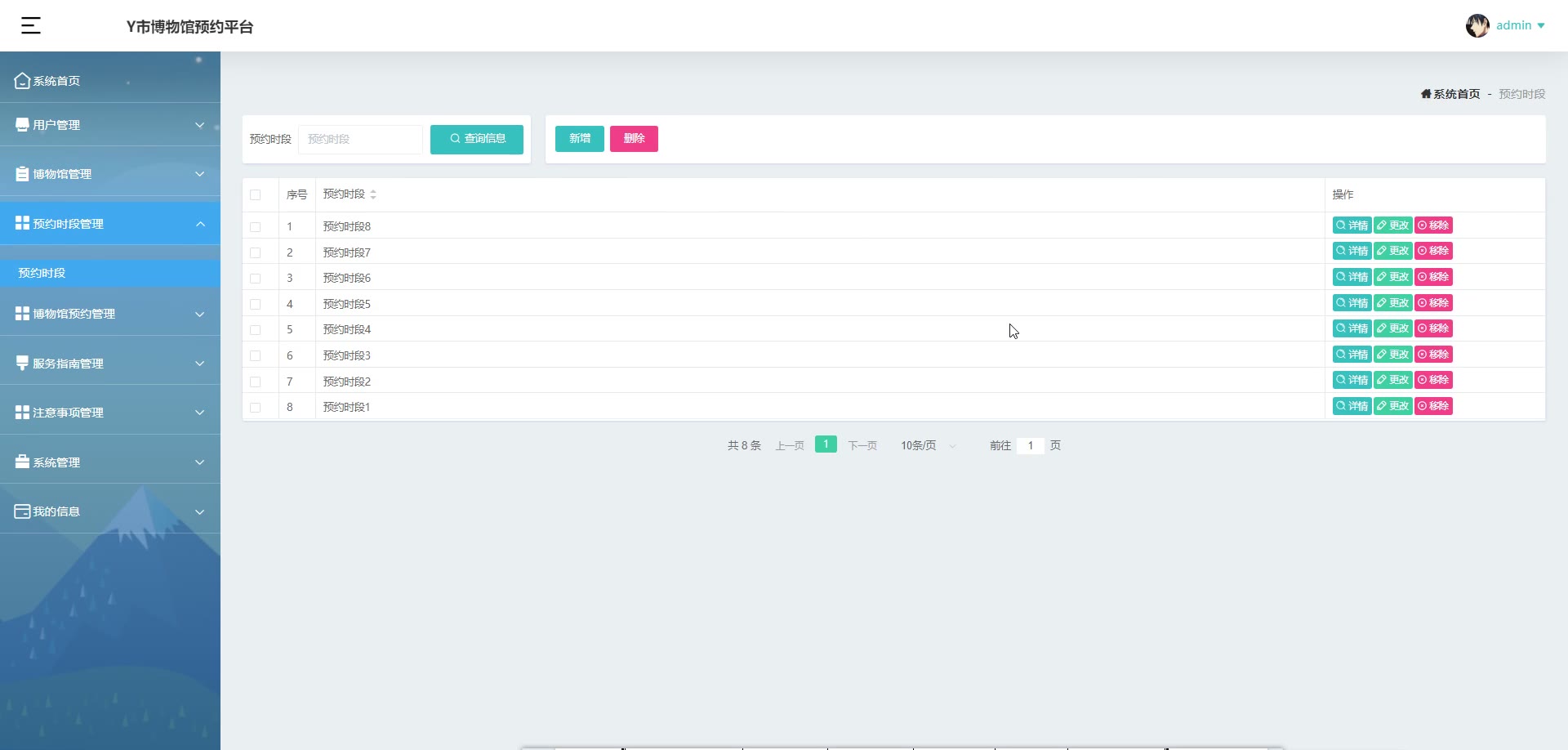Click the pink 删除 delete button
The image size is (1568, 750).
click(x=634, y=139)
